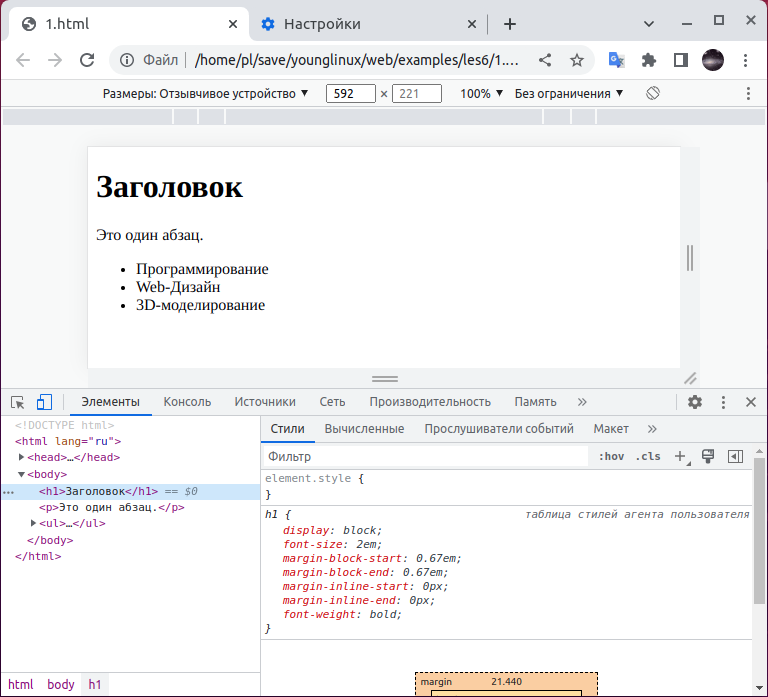The image size is (768, 697).
Task: Search open tabs with the chevron
Action: (x=648, y=24)
